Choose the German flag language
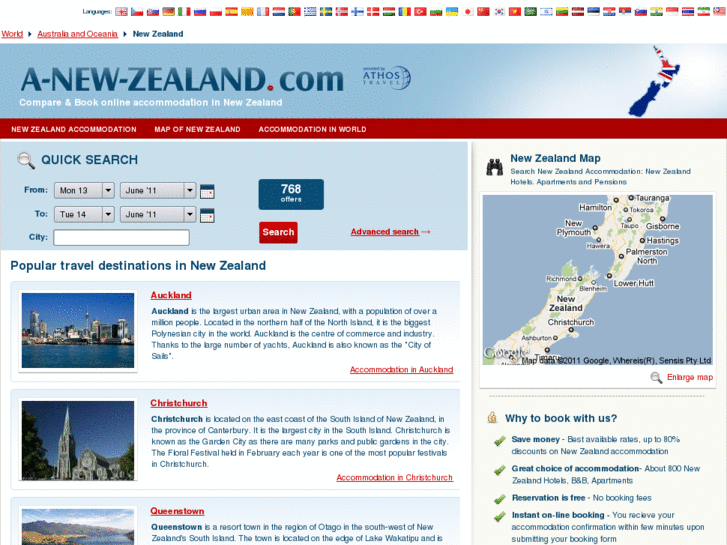This screenshot has width=727, height=545. pos(169,12)
